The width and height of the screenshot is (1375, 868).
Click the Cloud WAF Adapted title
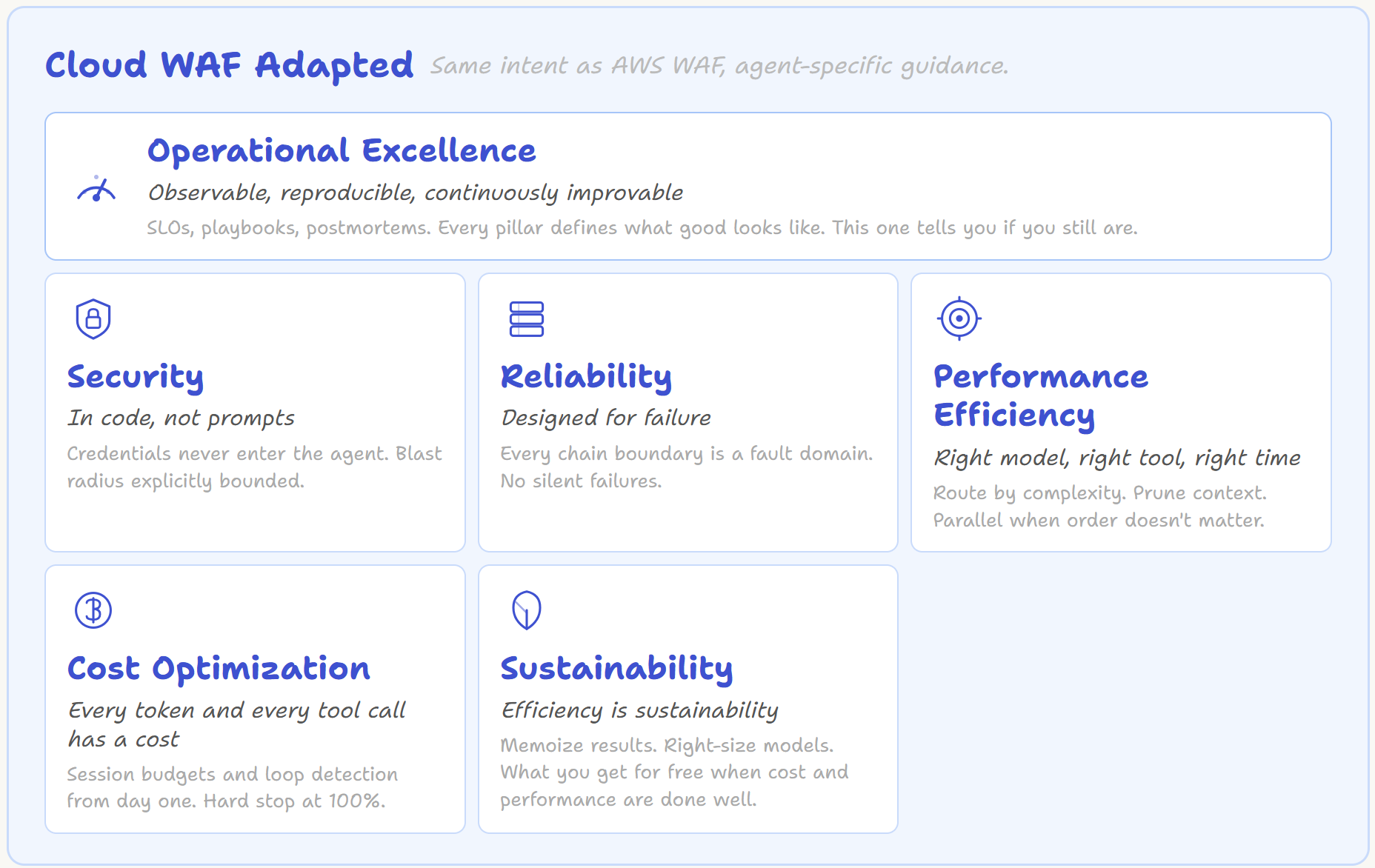point(230,65)
